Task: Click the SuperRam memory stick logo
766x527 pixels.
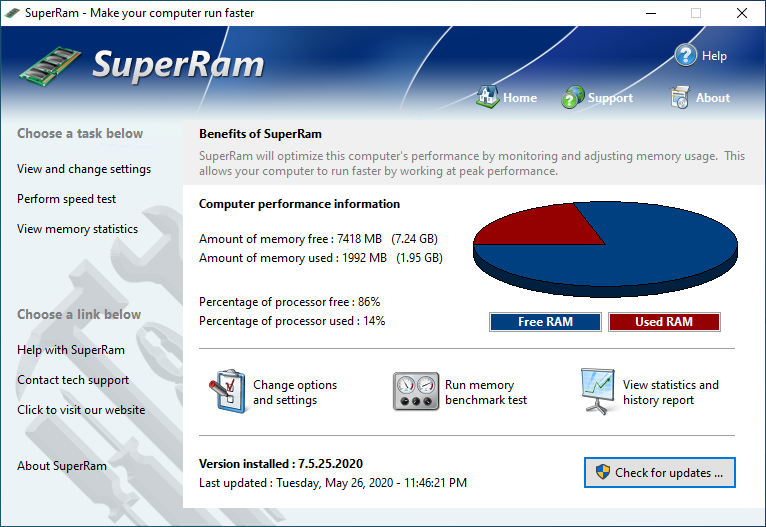Action: (x=50, y=66)
